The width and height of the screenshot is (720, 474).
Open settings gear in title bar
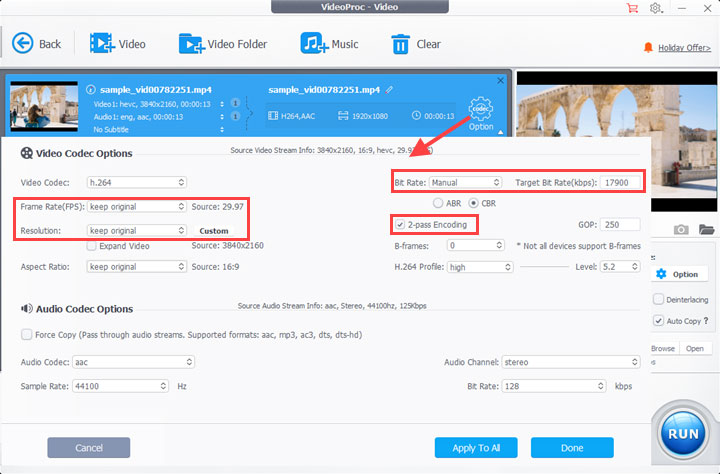pyautogui.click(x=655, y=8)
